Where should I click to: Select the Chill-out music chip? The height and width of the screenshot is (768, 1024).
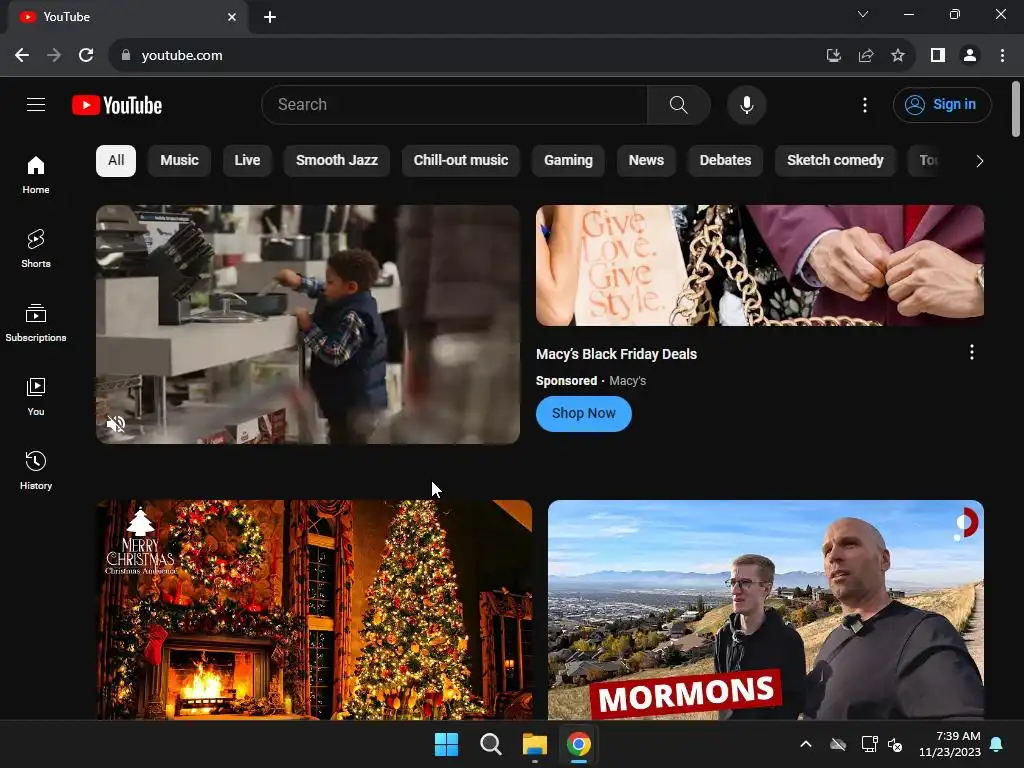461,161
